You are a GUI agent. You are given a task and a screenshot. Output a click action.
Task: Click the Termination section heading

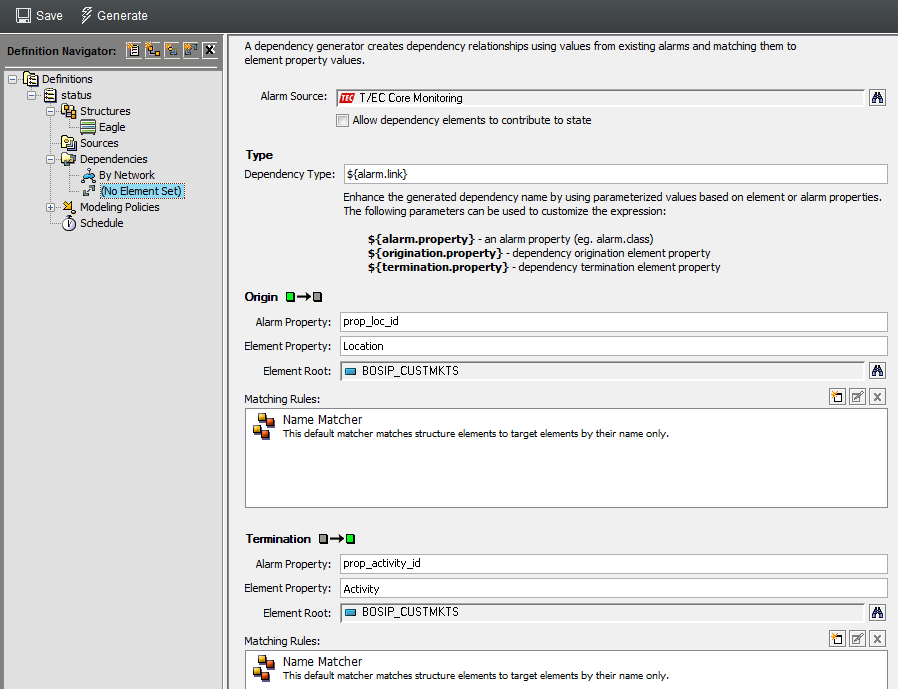(278, 539)
